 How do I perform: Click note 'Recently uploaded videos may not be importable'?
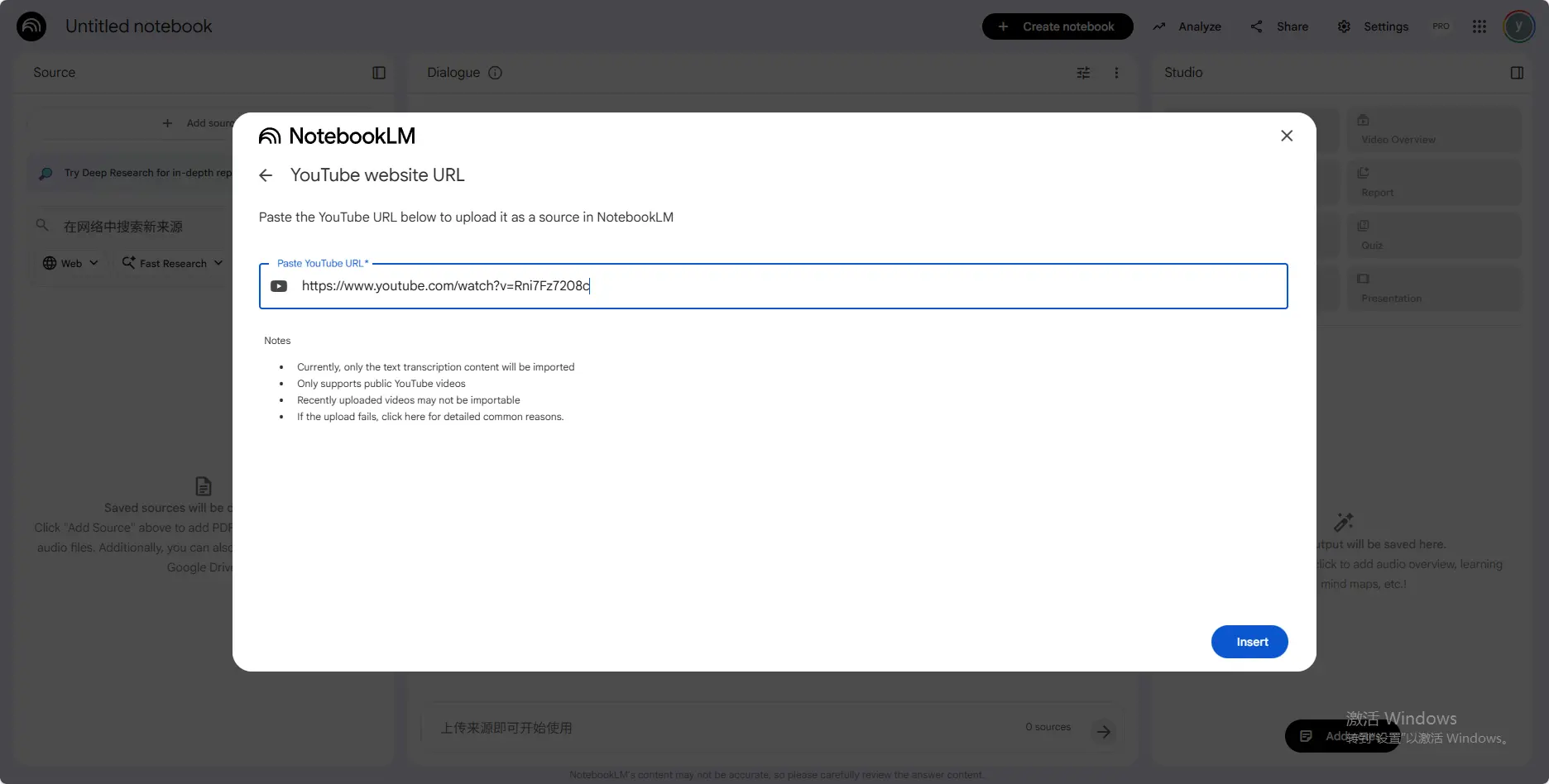pyautogui.click(x=409, y=400)
